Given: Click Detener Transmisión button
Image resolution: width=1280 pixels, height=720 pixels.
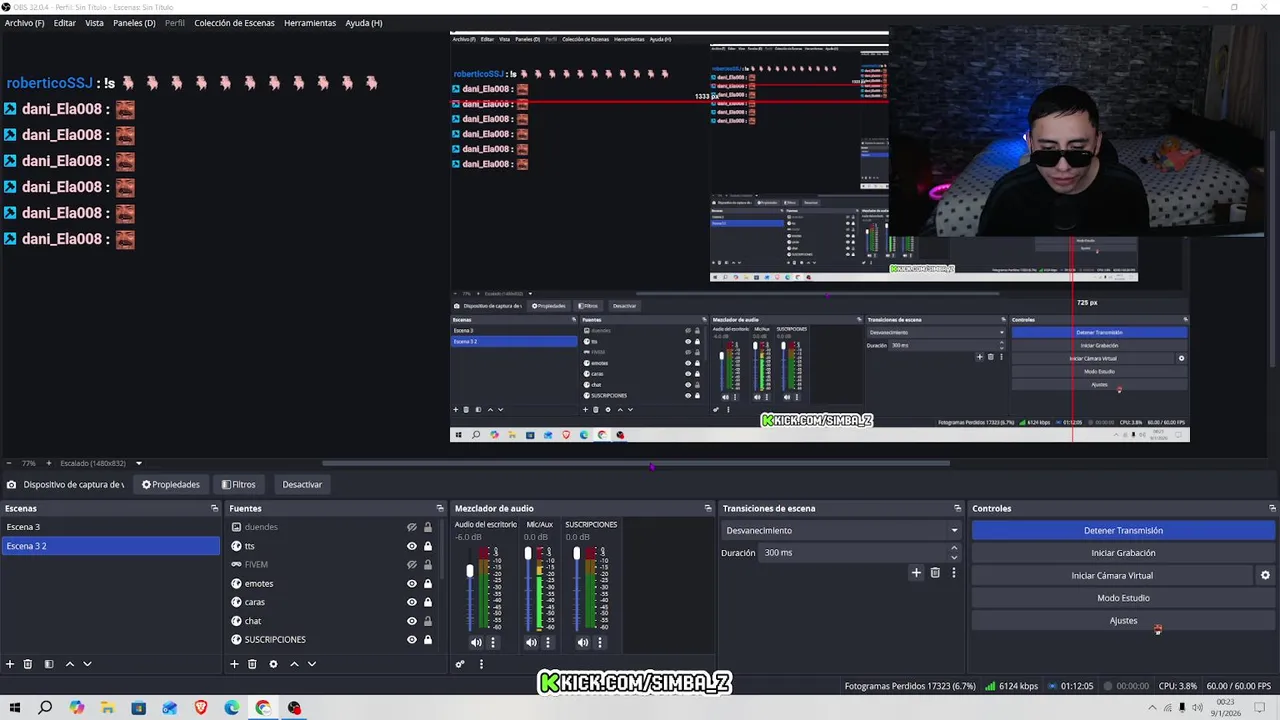Looking at the screenshot, I should (1123, 531).
